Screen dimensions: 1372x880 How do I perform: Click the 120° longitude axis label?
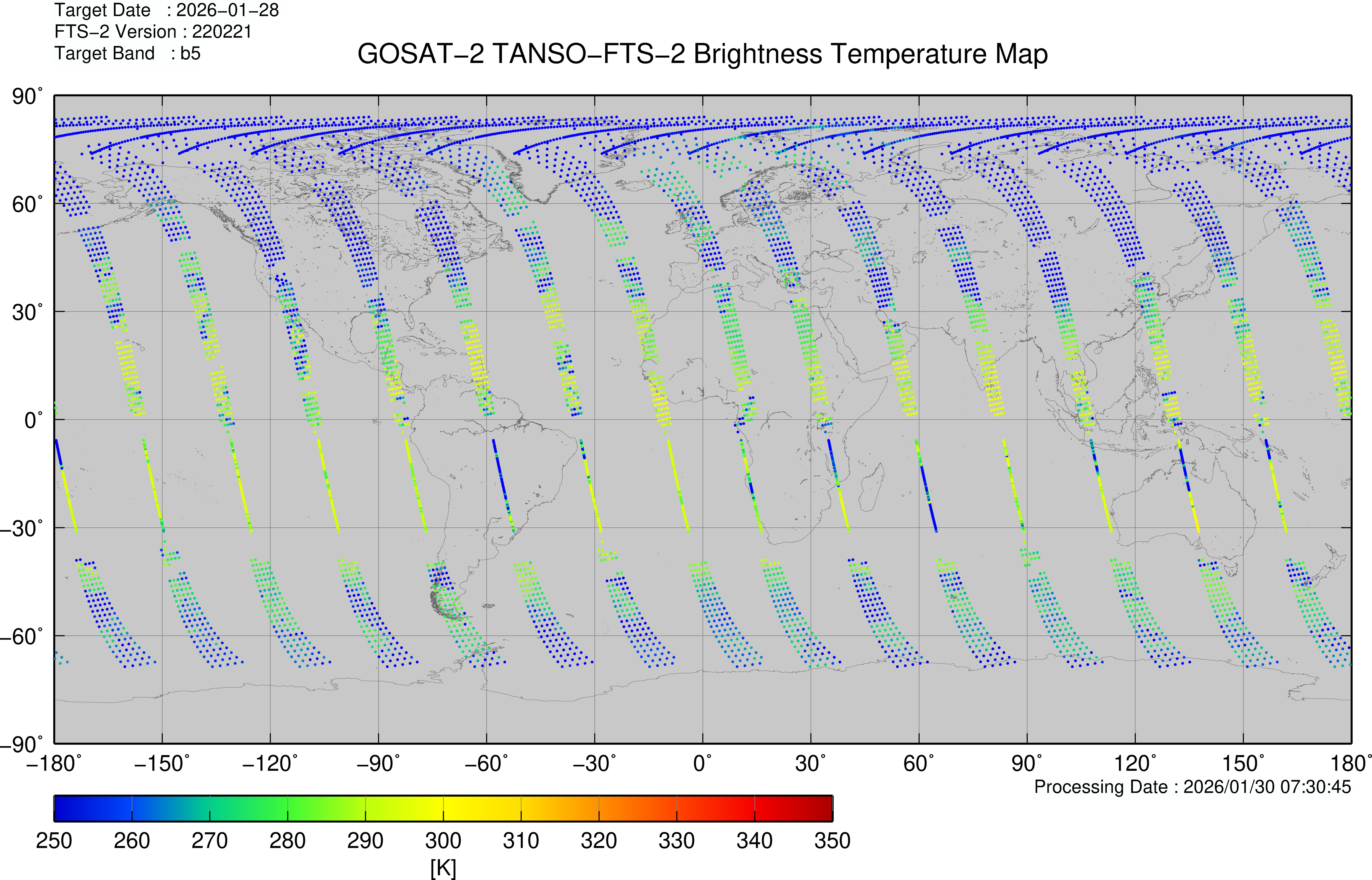1135,763
